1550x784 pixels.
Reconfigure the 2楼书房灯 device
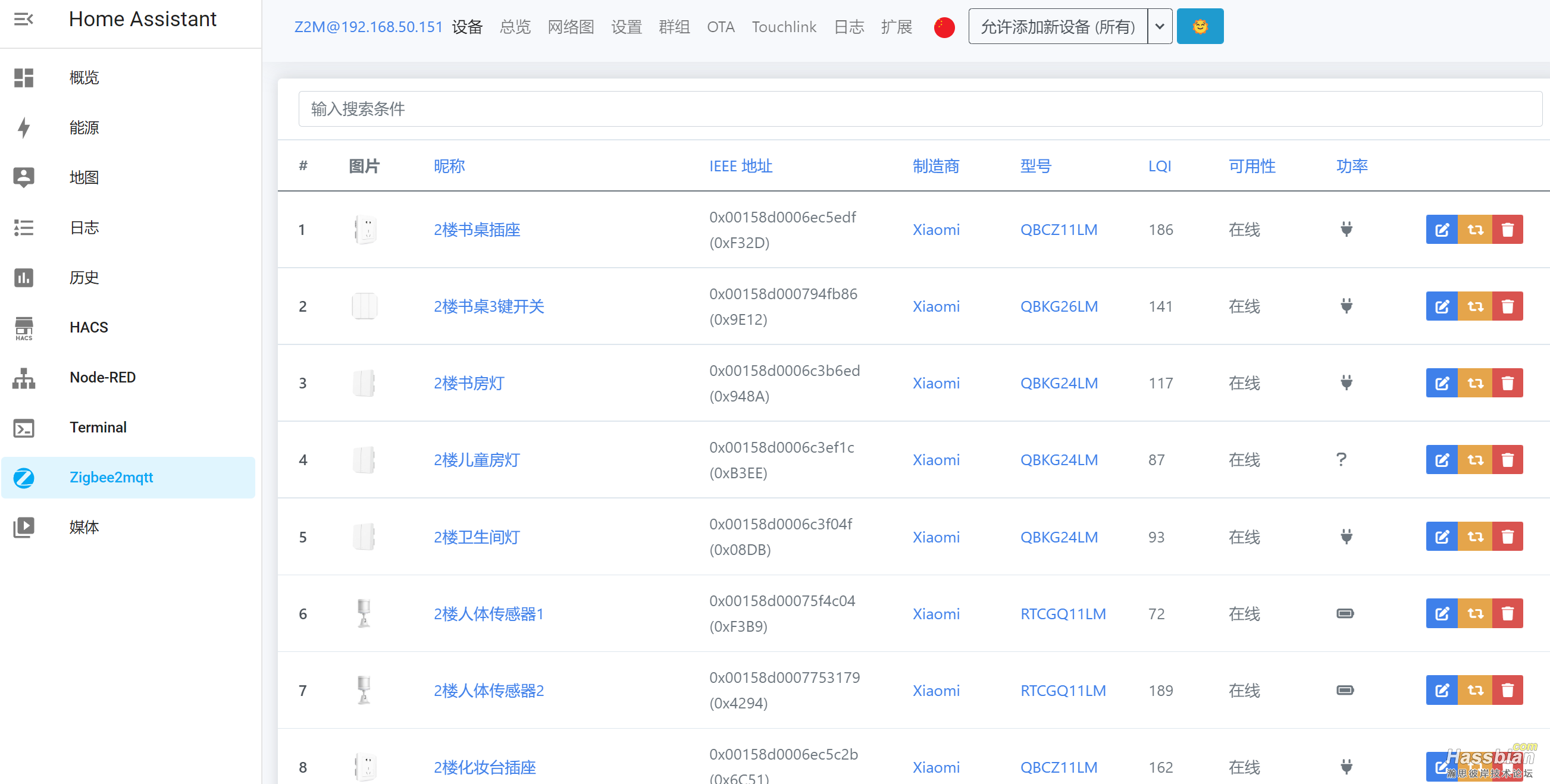(x=1475, y=382)
